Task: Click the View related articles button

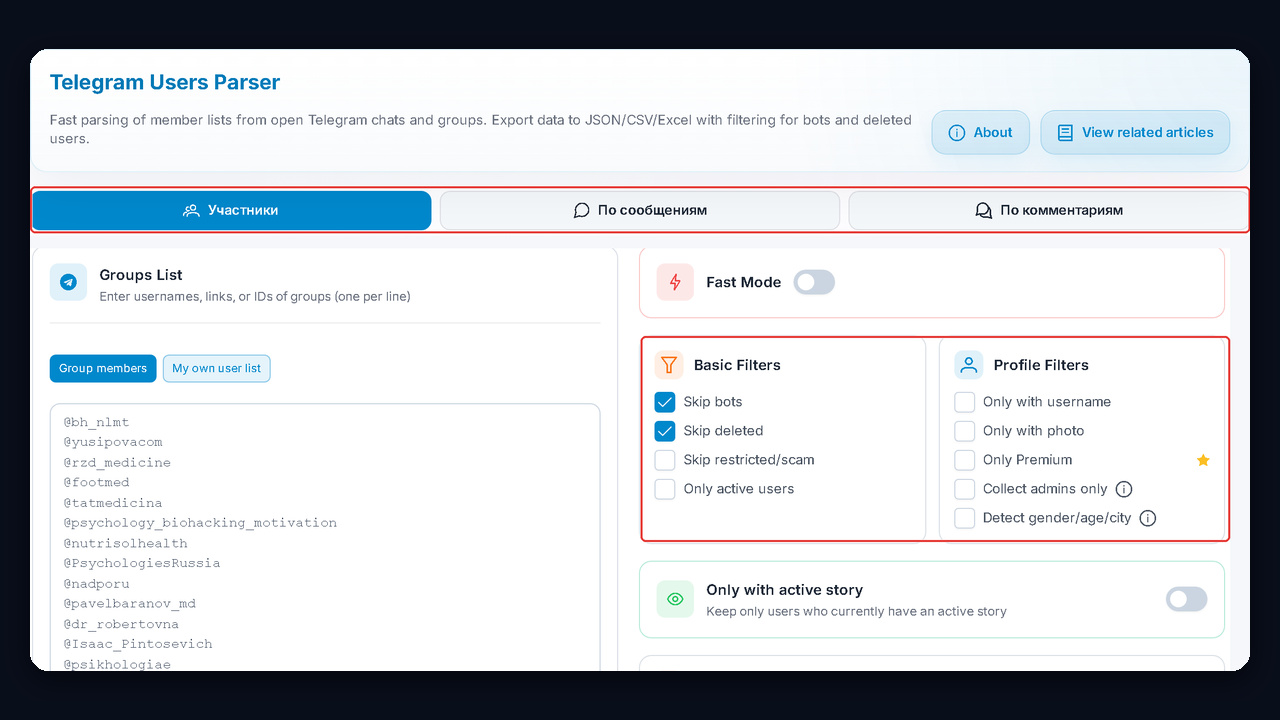Action: tap(1135, 132)
